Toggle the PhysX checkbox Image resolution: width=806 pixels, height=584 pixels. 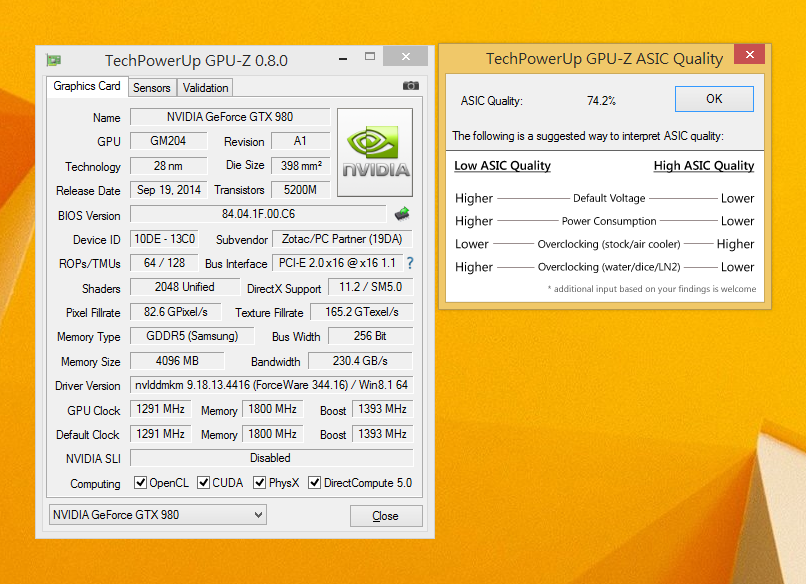coord(260,482)
